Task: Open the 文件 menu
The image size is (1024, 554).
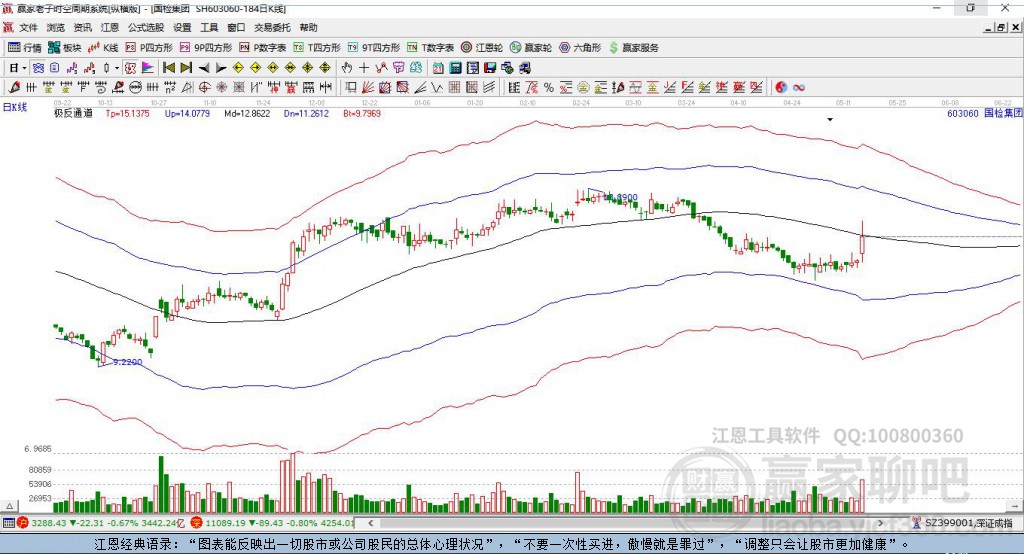Action: pos(28,27)
